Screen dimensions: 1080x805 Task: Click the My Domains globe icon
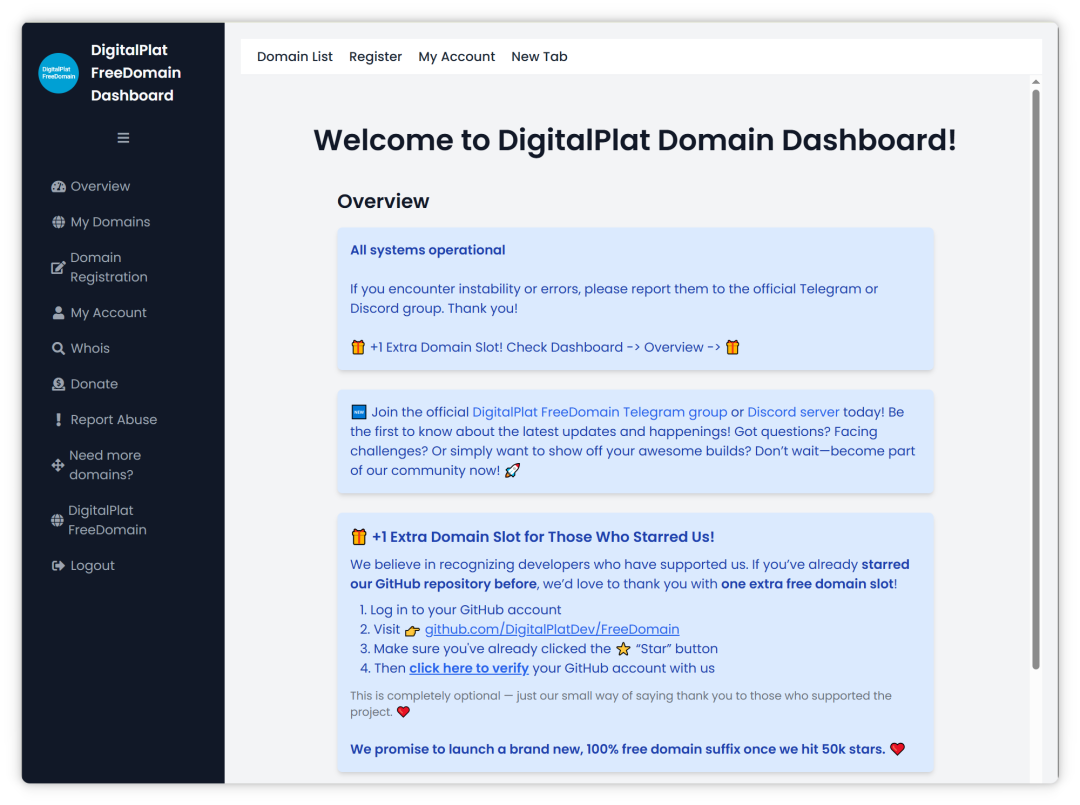(58, 222)
